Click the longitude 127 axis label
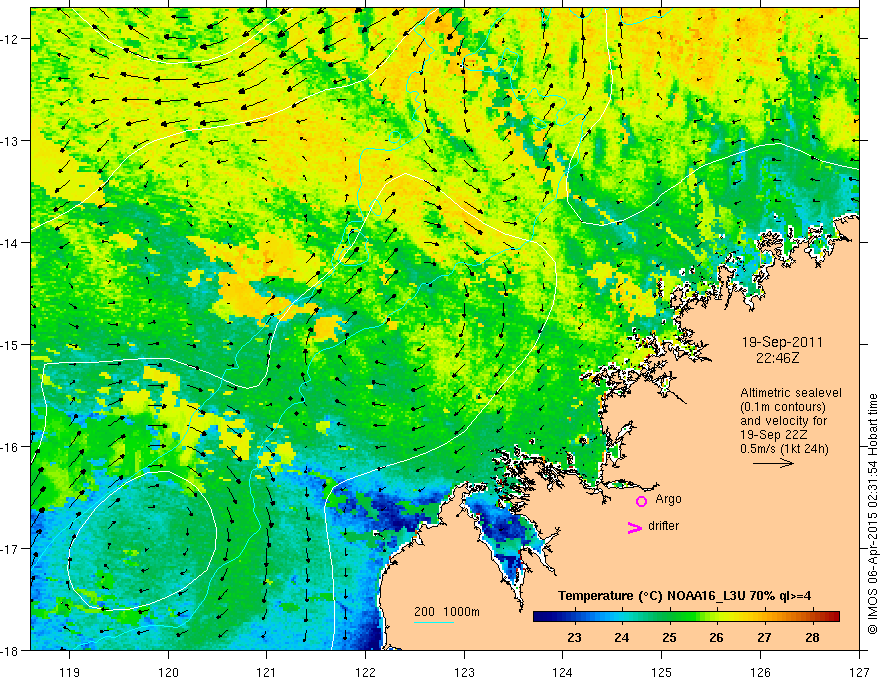 [859, 672]
